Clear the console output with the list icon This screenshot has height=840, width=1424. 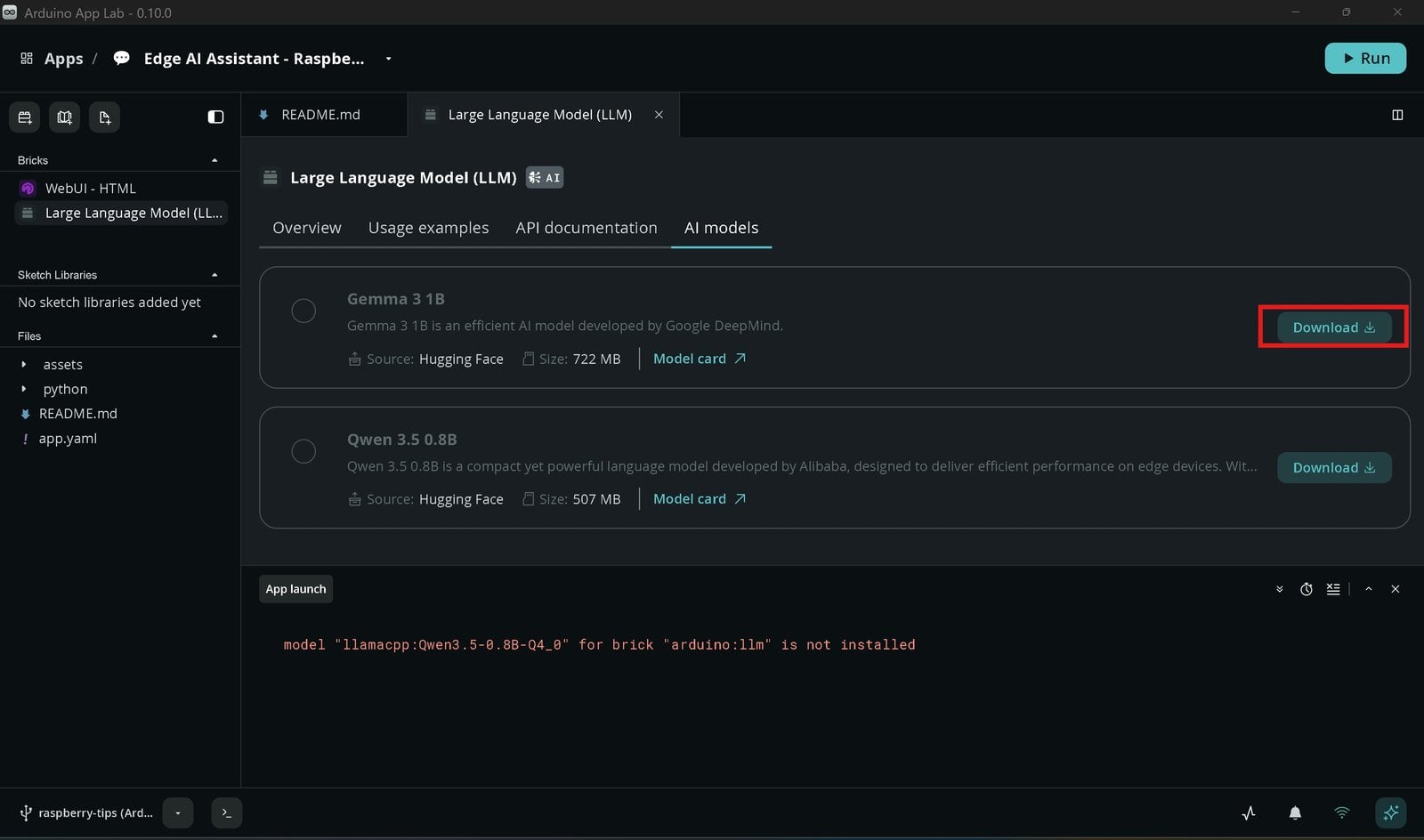point(1332,589)
